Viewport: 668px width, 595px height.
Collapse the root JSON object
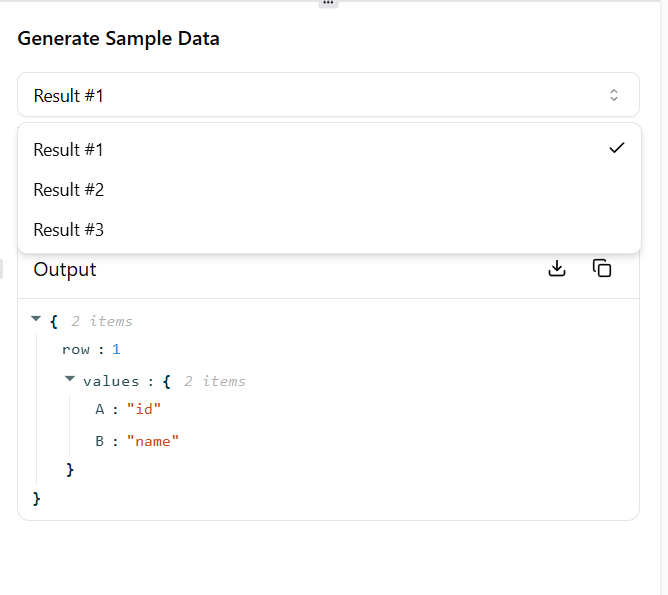pyautogui.click(x=37, y=320)
